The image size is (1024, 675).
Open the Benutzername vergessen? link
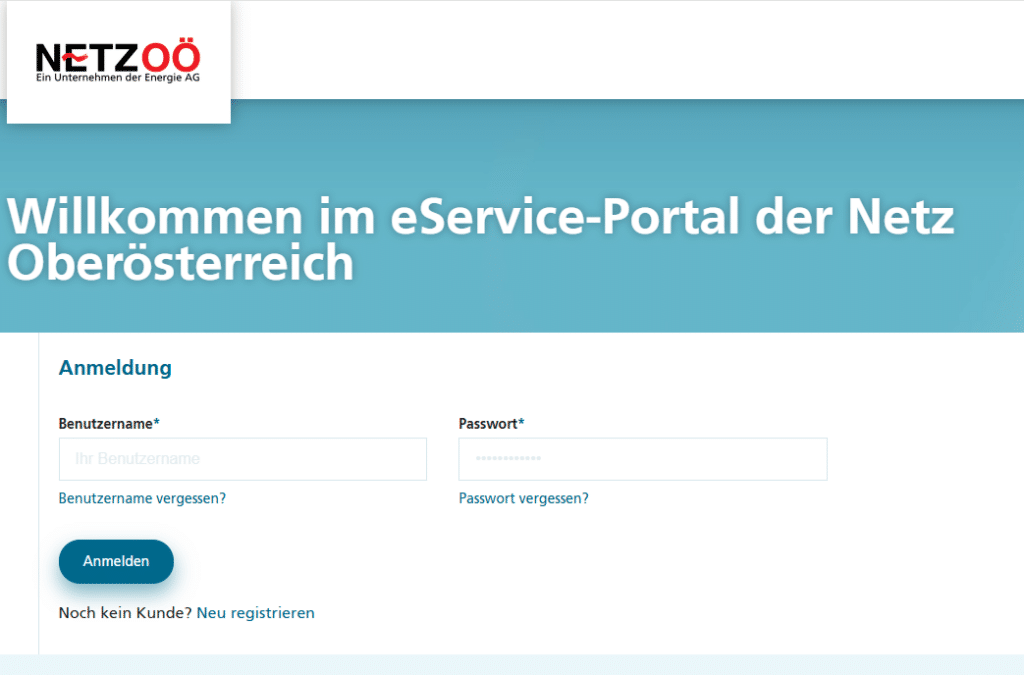tap(142, 499)
